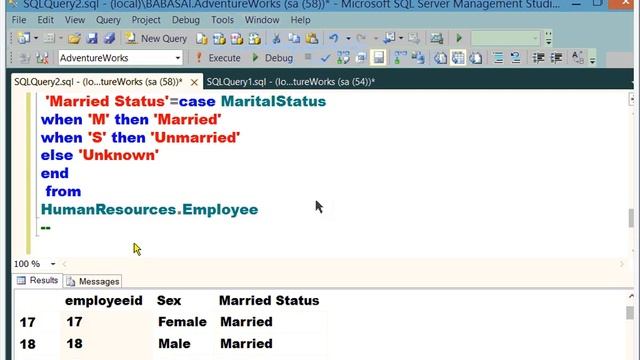Click the Database Engine Query icon
The height and width of the screenshot is (360, 640).
tap(201, 38)
